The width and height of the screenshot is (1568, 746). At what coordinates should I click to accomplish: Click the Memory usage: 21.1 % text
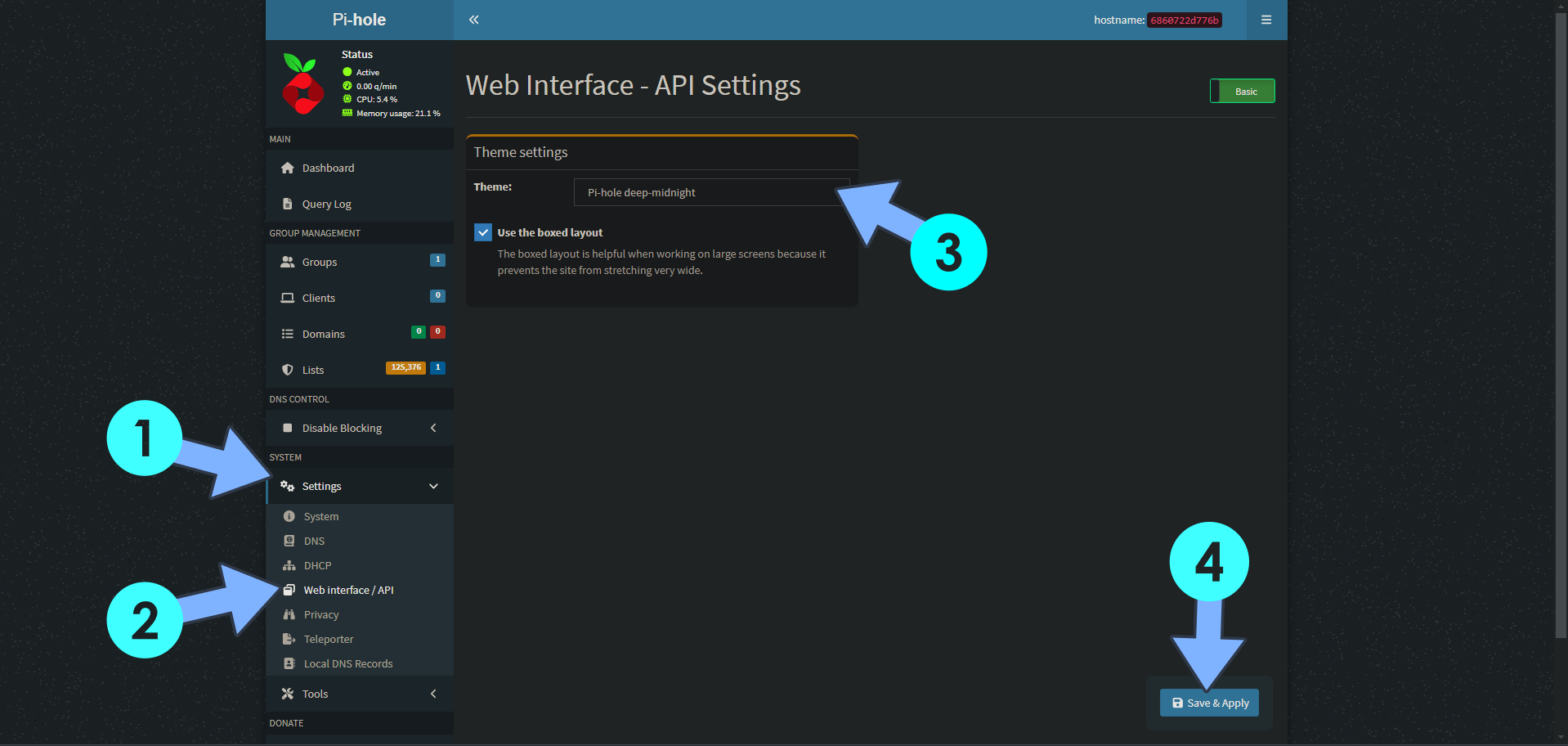point(398,113)
